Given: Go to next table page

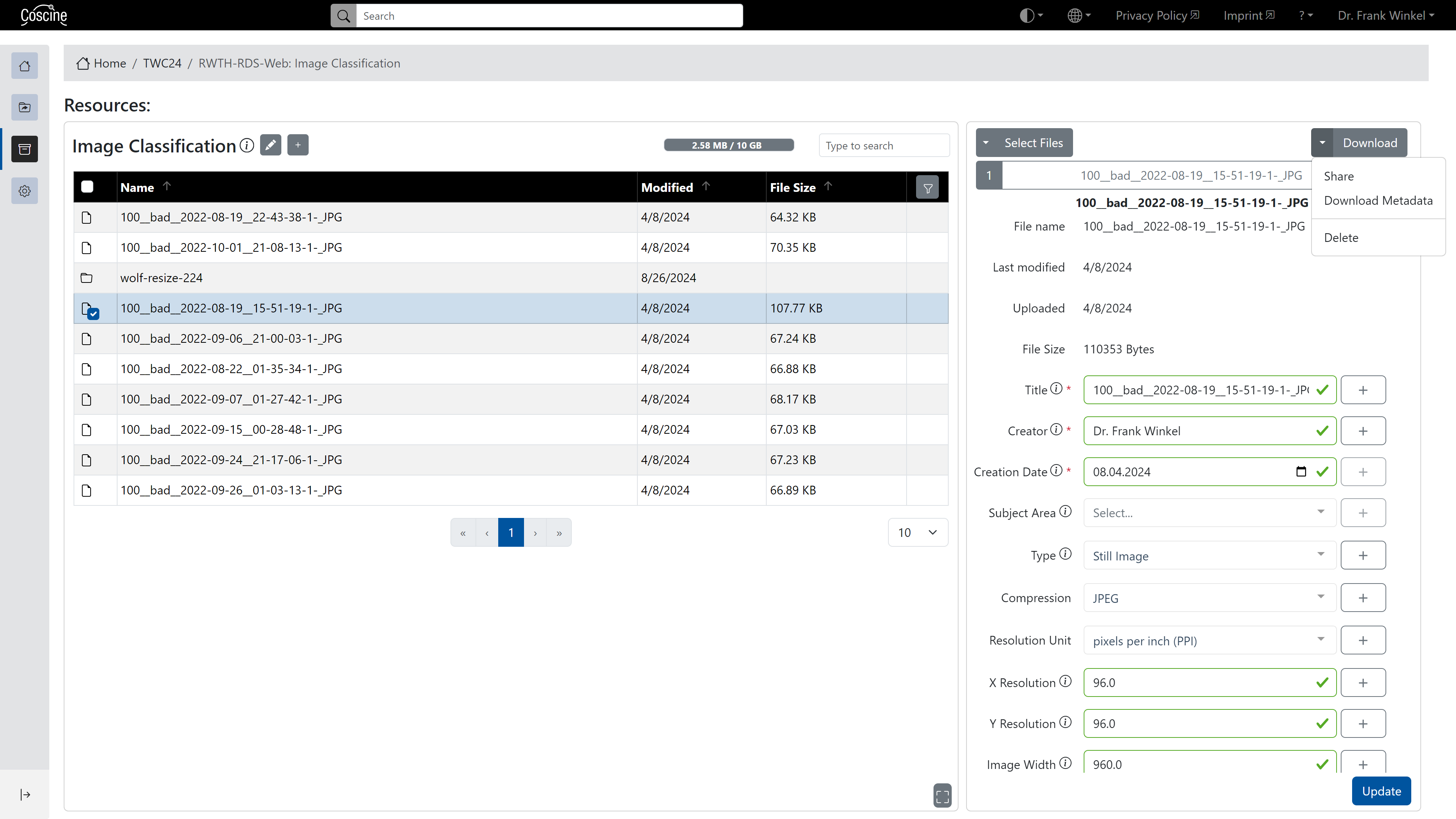Looking at the screenshot, I should coord(535,532).
